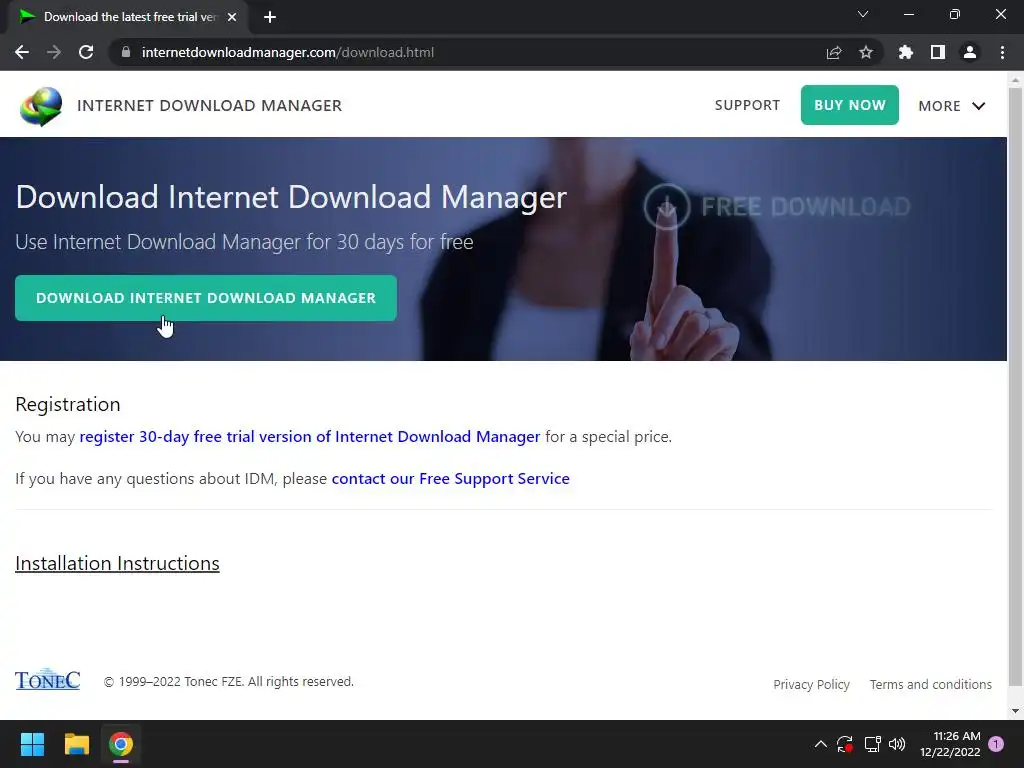
Task: Bookmark this page with the star icon
Action: pos(866,52)
